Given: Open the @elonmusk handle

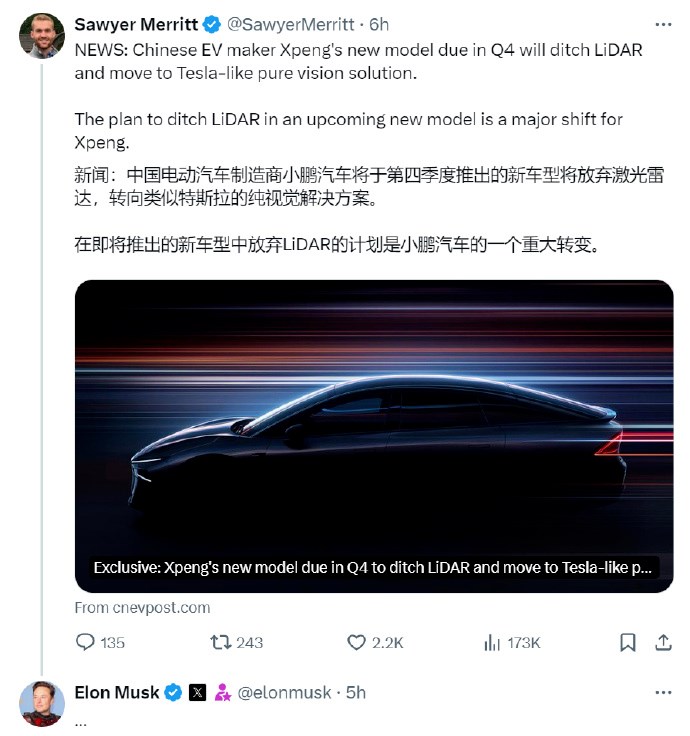Looking at the screenshot, I should (x=284, y=693).
